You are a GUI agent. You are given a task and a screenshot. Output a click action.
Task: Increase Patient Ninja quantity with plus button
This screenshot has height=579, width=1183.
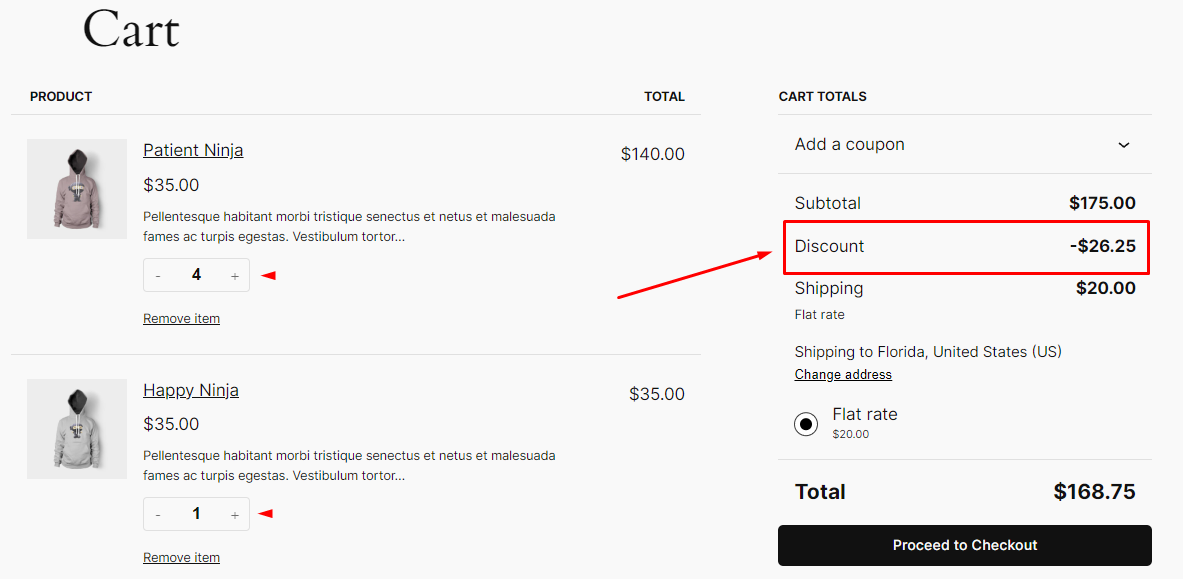pyautogui.click(x=231, y=274)
